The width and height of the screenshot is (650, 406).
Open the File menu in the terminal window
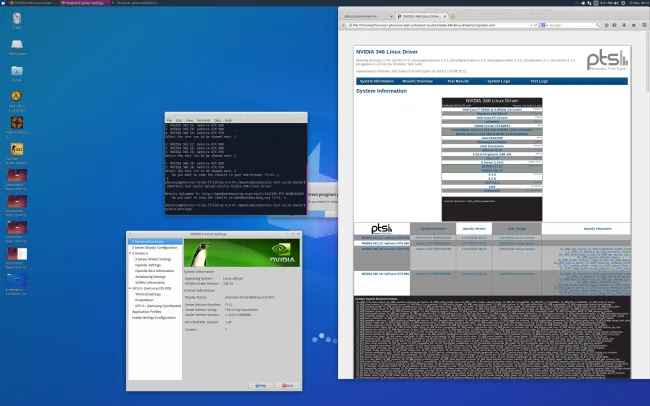pos(169,120)
